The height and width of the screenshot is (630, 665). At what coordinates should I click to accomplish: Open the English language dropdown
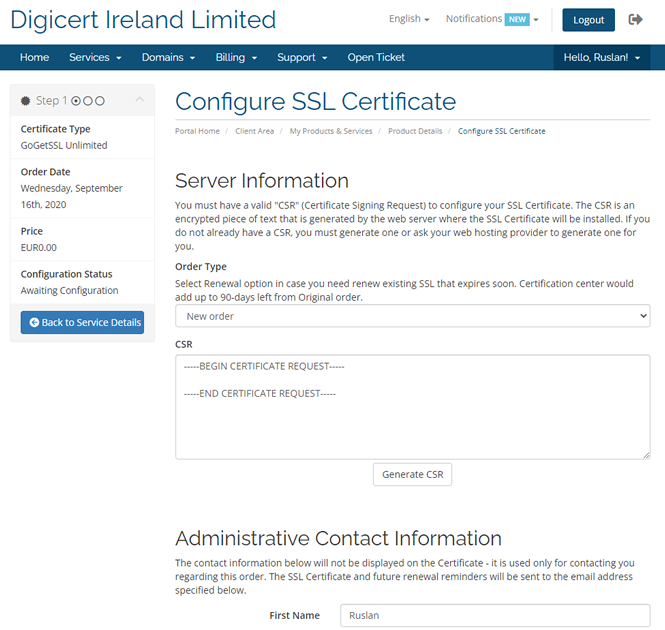tap(409, 19)
